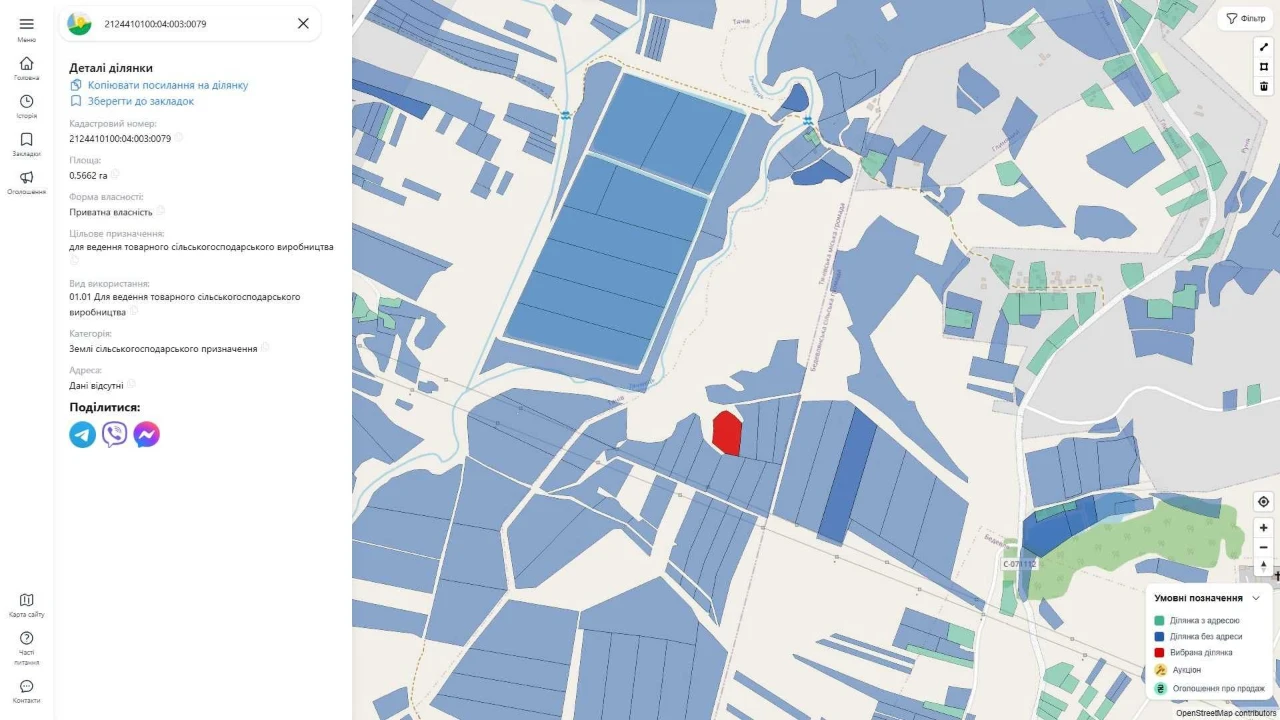Click red Вибрана ділянка legend swatch
The height and width of the screenshot is (720, 1280).
click(1159, 652)
